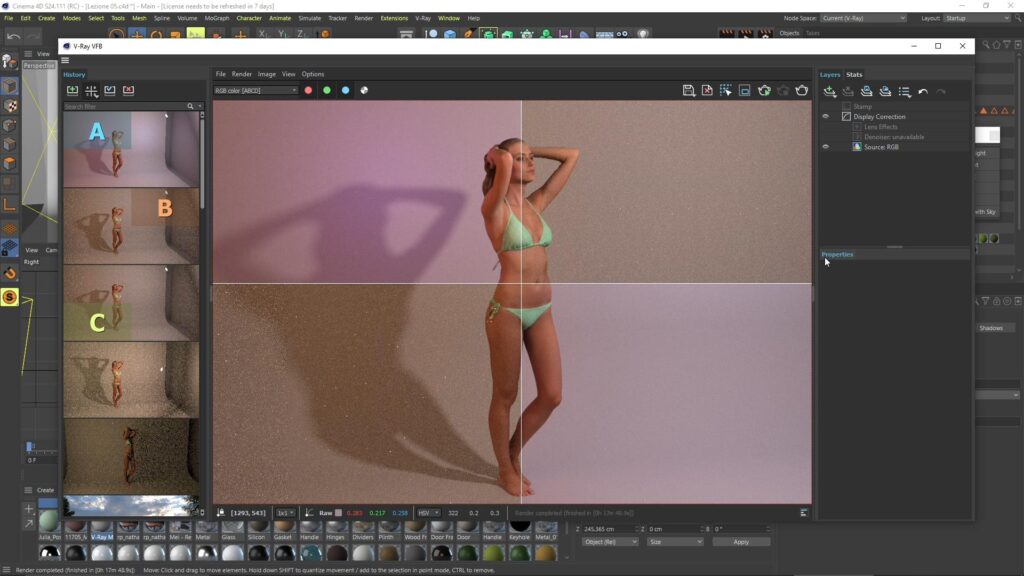This screenshot has height=576, width=1024.
Task: Open the VFB log panel icon
Action: pos(804,513)
